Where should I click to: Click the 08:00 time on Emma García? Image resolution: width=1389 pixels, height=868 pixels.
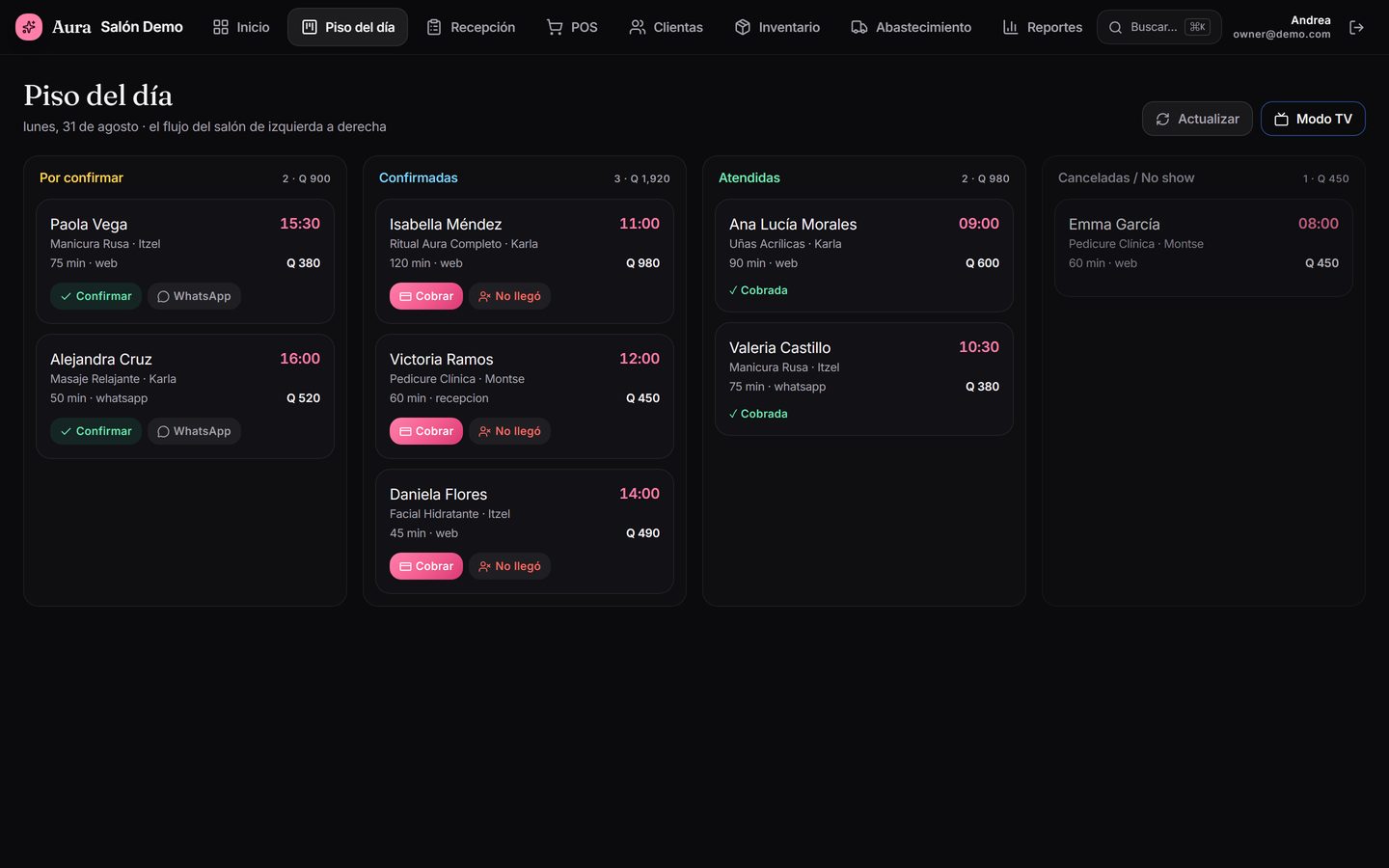[1319, 224]
